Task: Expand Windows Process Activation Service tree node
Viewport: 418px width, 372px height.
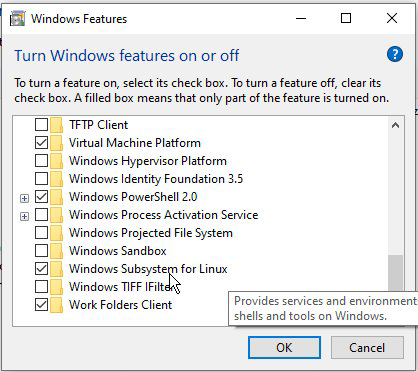Action: coord(24,216)
